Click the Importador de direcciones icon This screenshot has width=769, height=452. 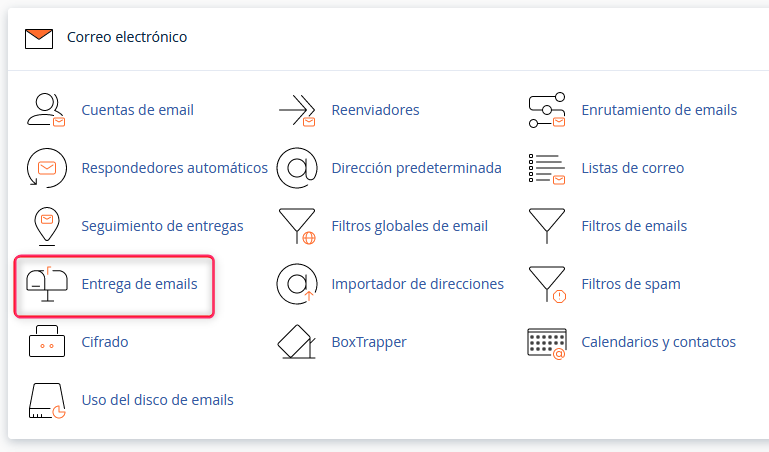point(297,284)
